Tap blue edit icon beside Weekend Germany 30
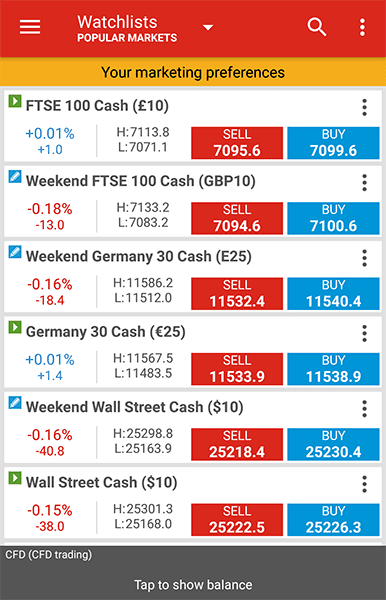This screenshot has height=600, width=386. [x=15, y=252]
